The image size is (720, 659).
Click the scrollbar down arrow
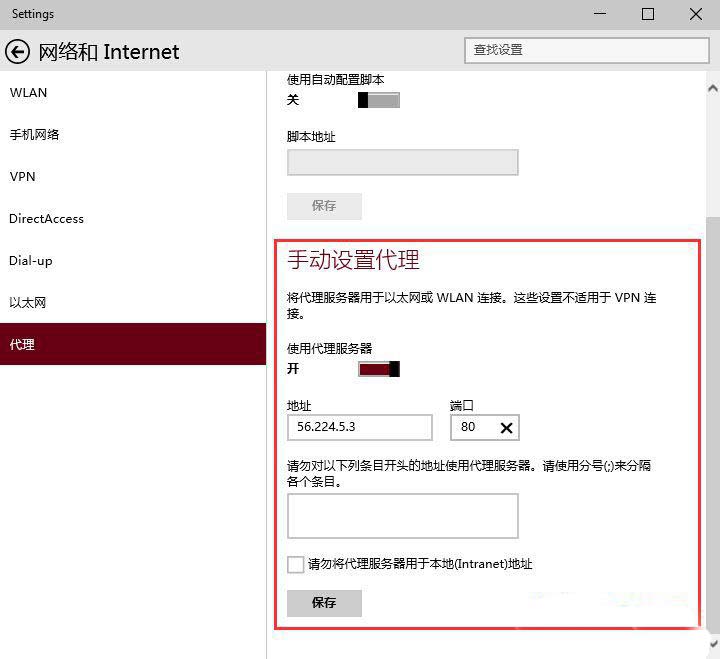(713, 644)
